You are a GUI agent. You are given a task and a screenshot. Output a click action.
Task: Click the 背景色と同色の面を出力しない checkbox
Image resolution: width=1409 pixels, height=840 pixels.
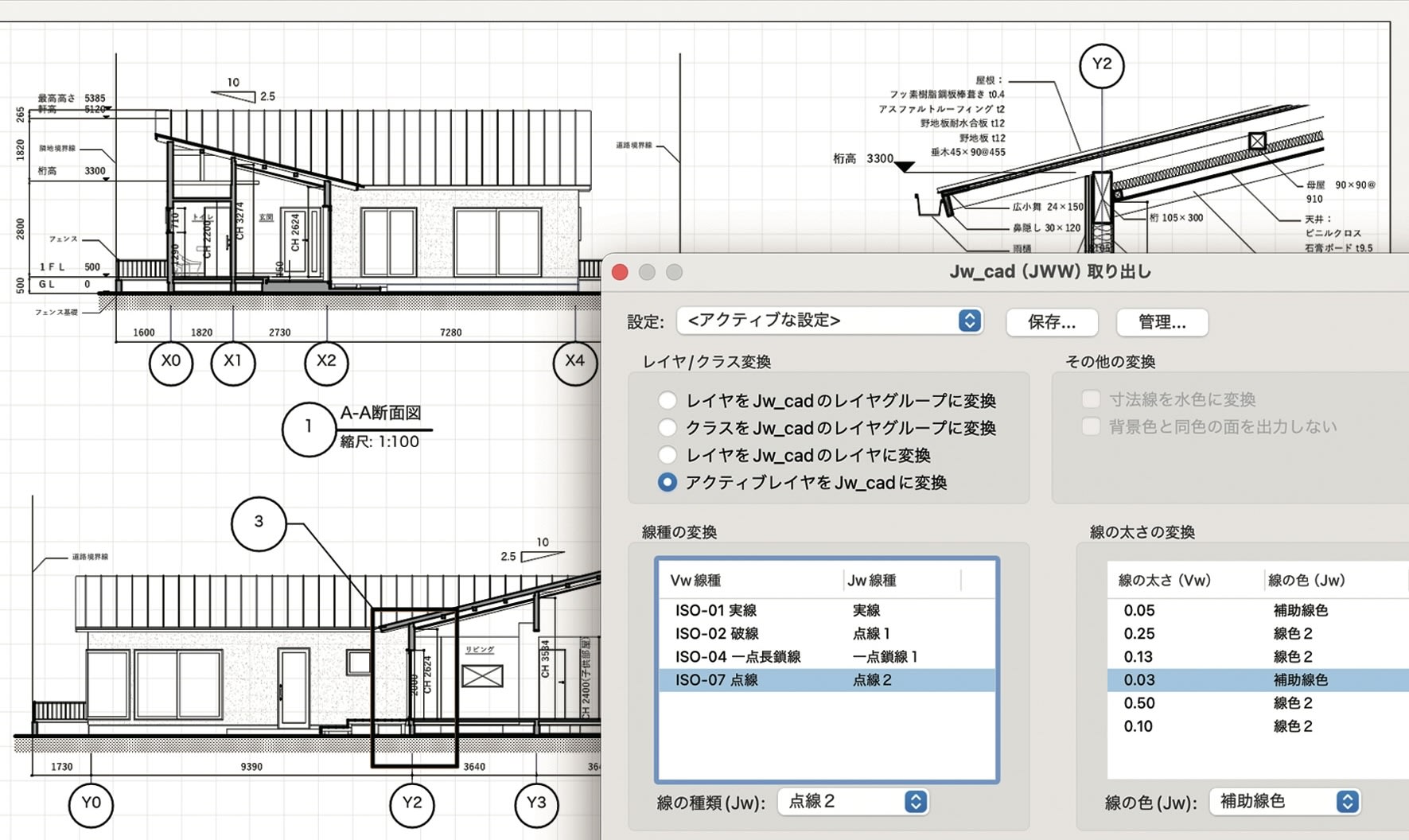pyautogui.click(x=1091, y=426)
